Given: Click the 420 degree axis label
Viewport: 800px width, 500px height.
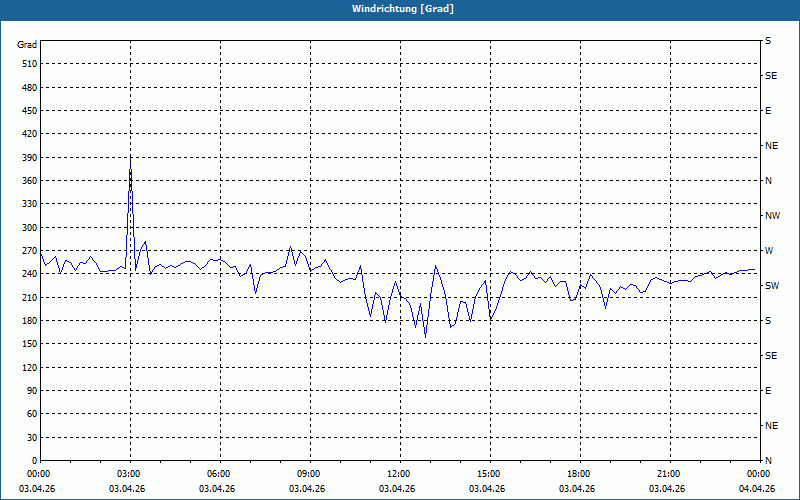Looking at the screenshot, I should tap(30, 134).
